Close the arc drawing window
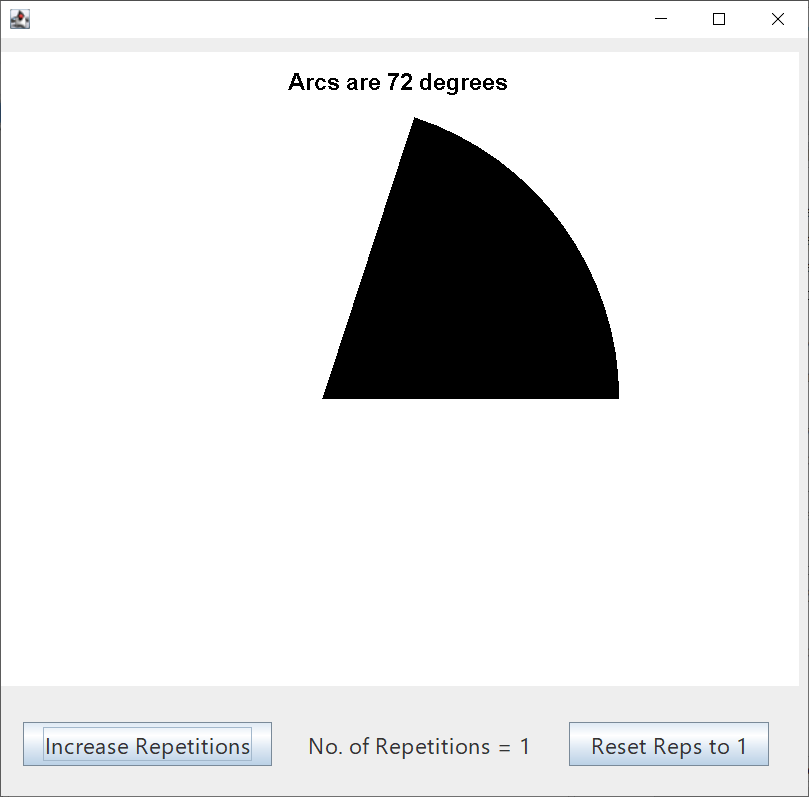809x797 pixels. click(777, 19)
